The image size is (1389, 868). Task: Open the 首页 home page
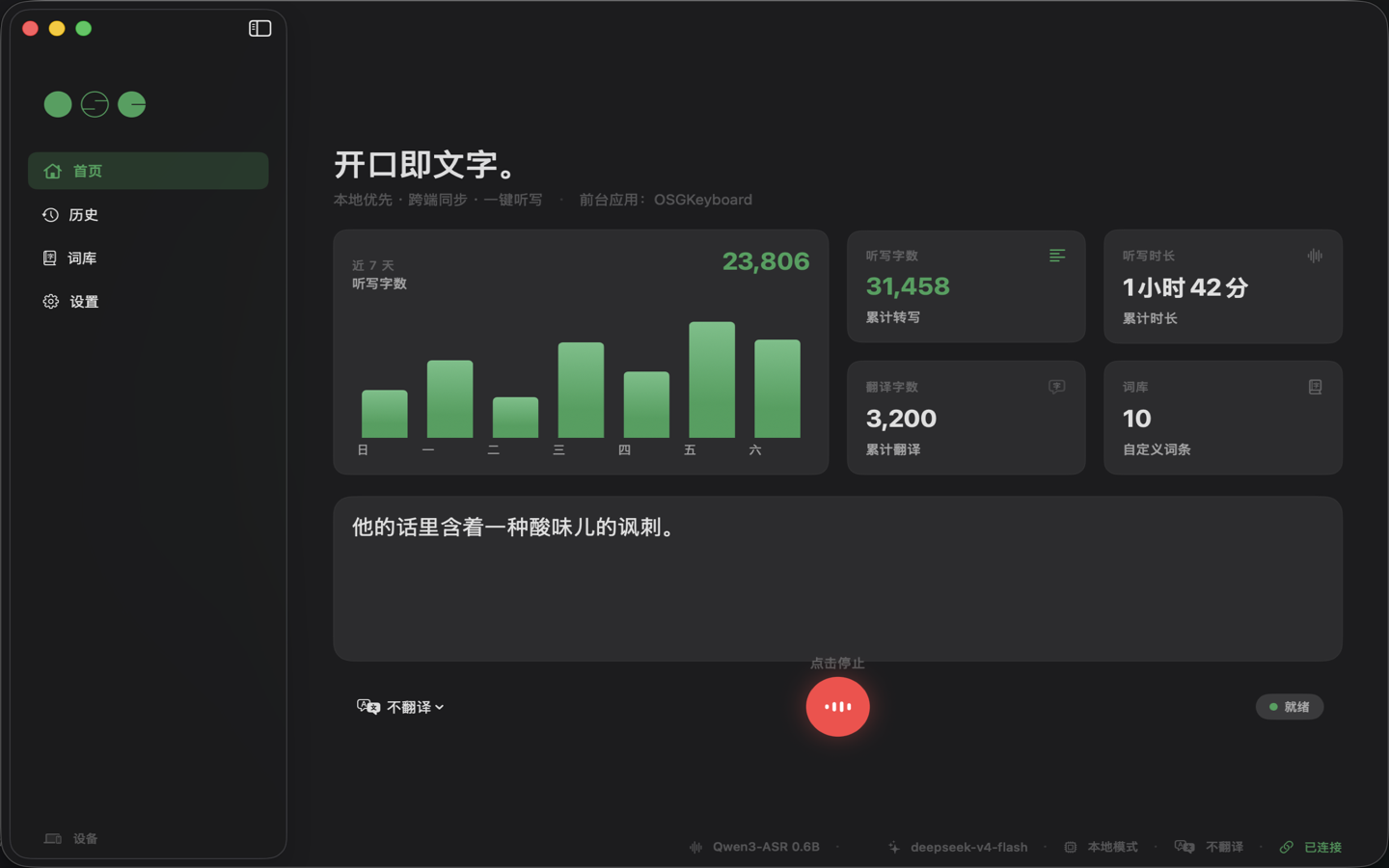[148, 171]
